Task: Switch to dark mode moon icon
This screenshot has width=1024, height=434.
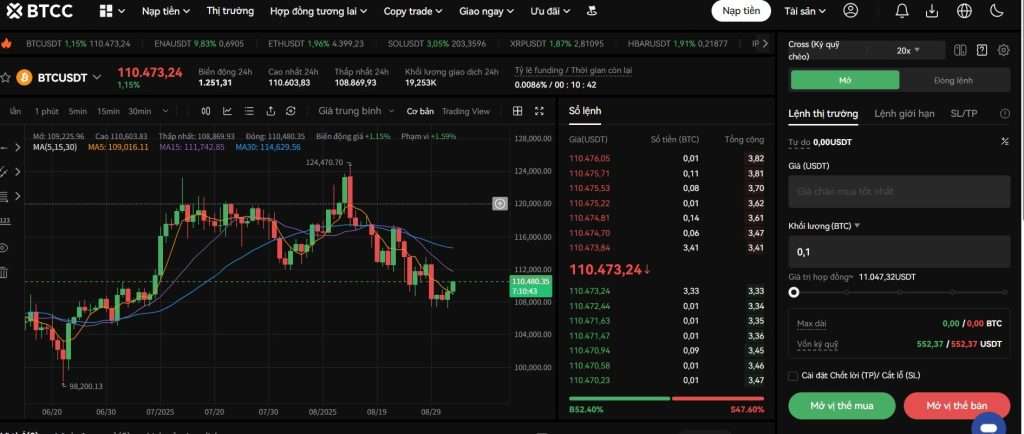Action: (996, 11)
